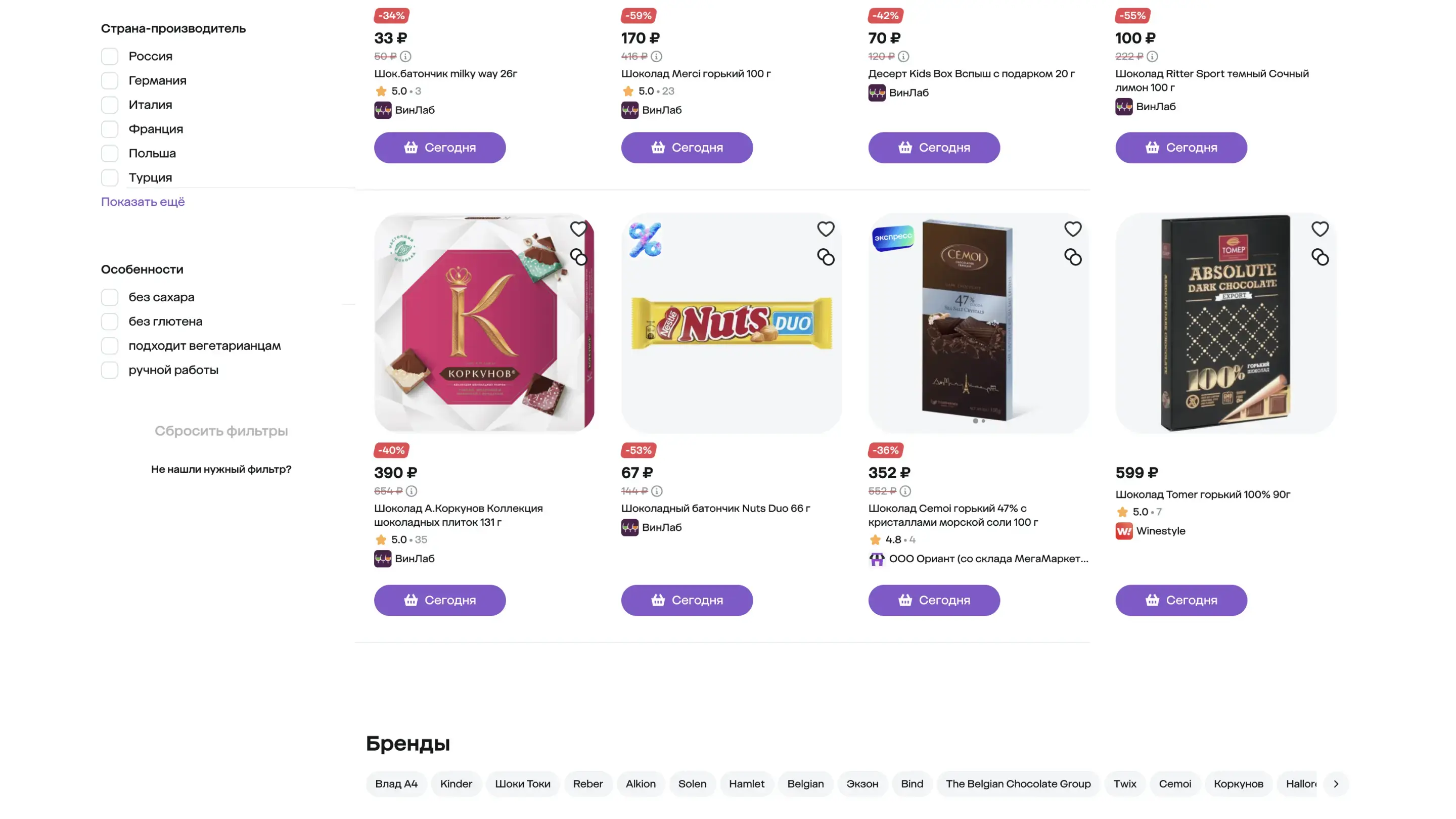Expand countries with 'Показать ещё'

(143, 202)
